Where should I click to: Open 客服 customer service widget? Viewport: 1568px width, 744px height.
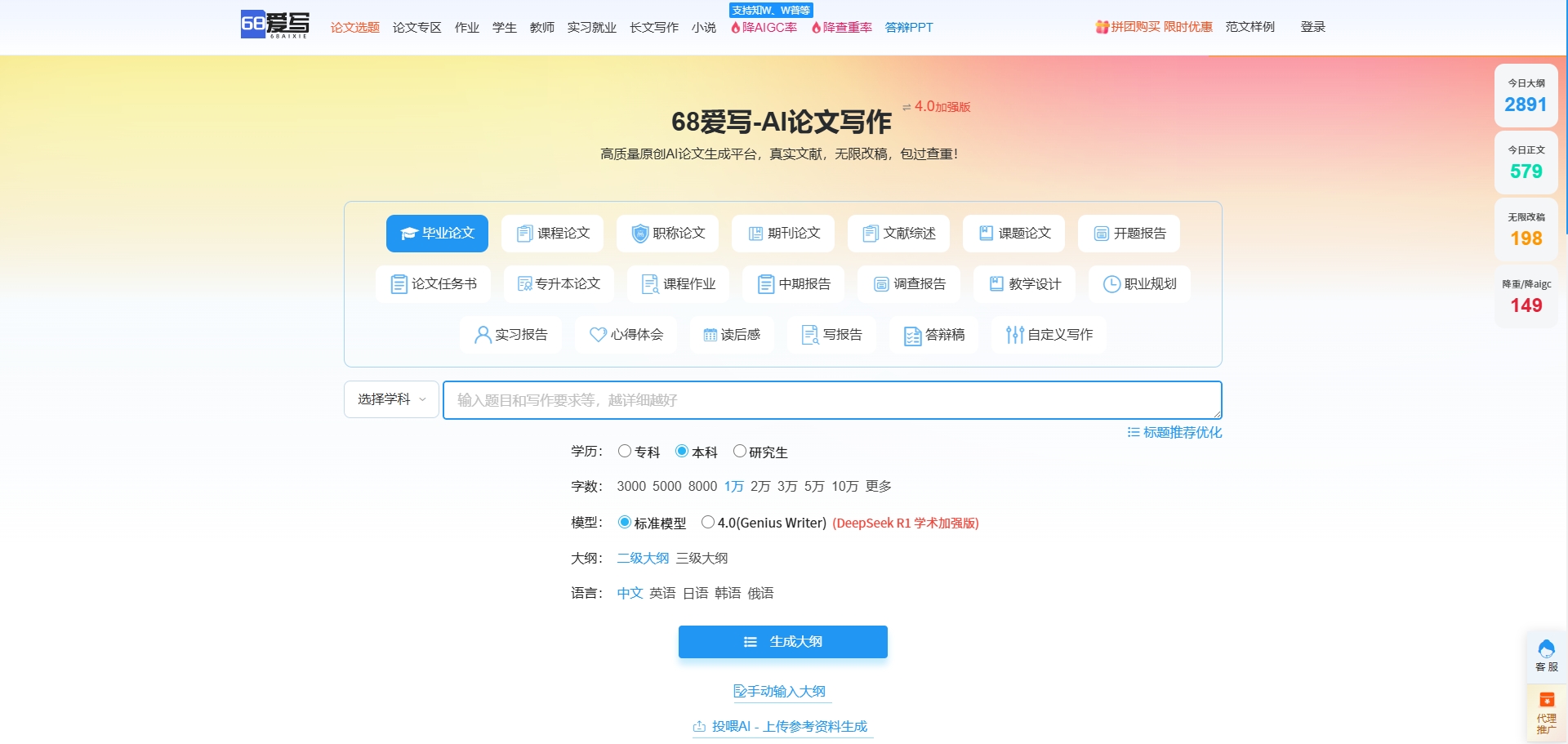point(1546,656)
